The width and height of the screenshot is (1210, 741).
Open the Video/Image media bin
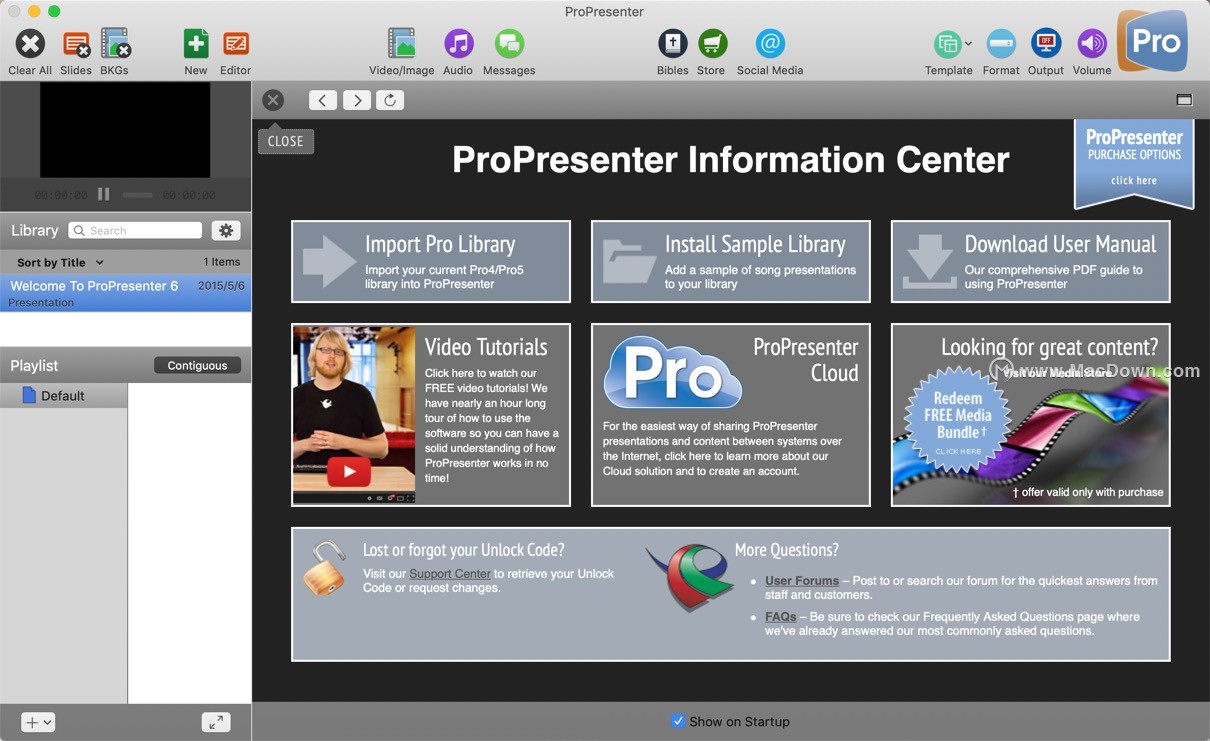tap(402, 44)
